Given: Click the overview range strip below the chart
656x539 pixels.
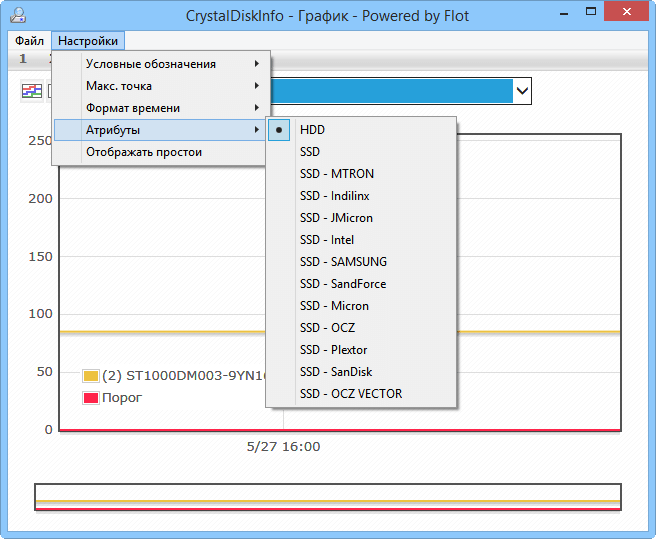Looking at the screenshot, I should (x=328, y=497).
